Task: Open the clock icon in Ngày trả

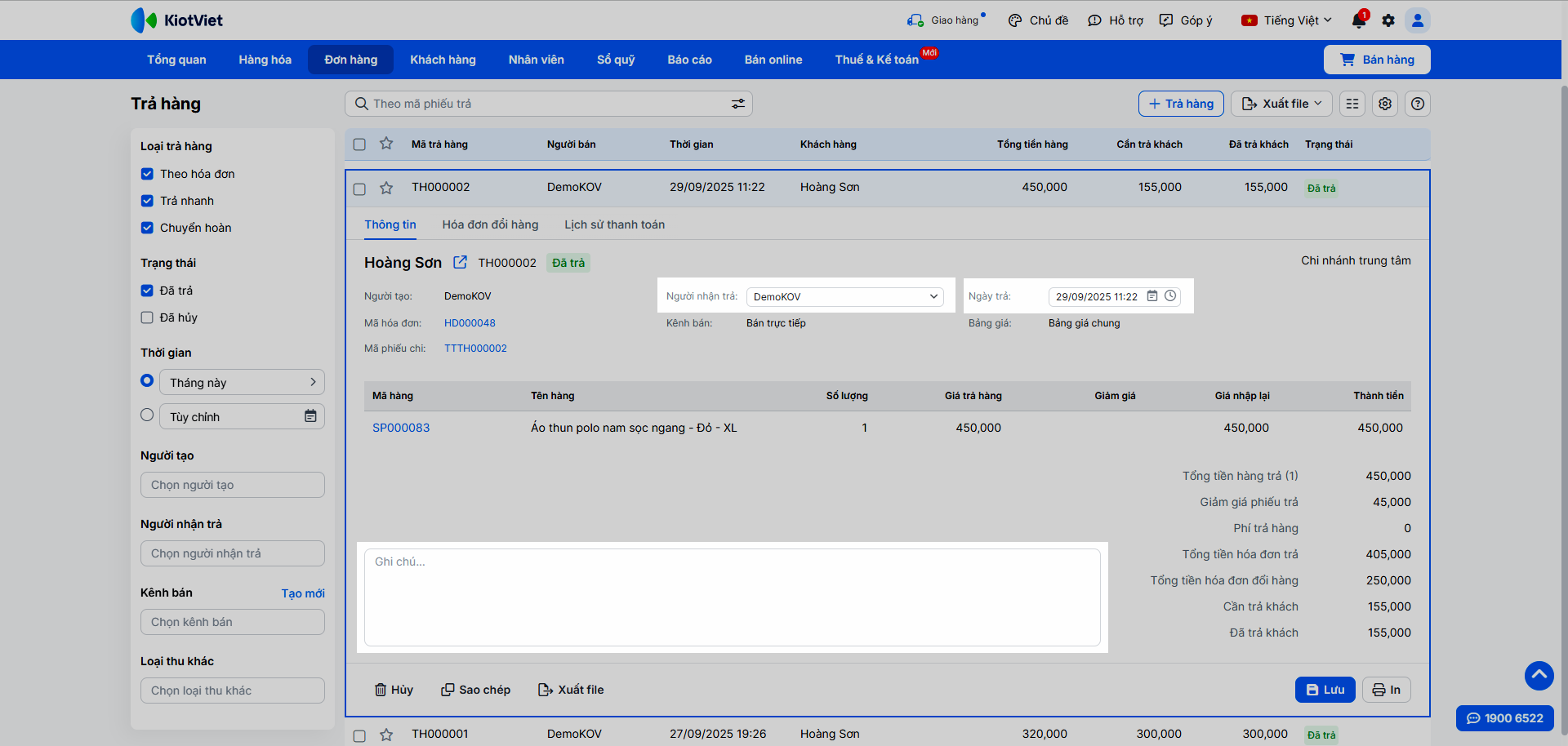Action: click(1170, 296)
